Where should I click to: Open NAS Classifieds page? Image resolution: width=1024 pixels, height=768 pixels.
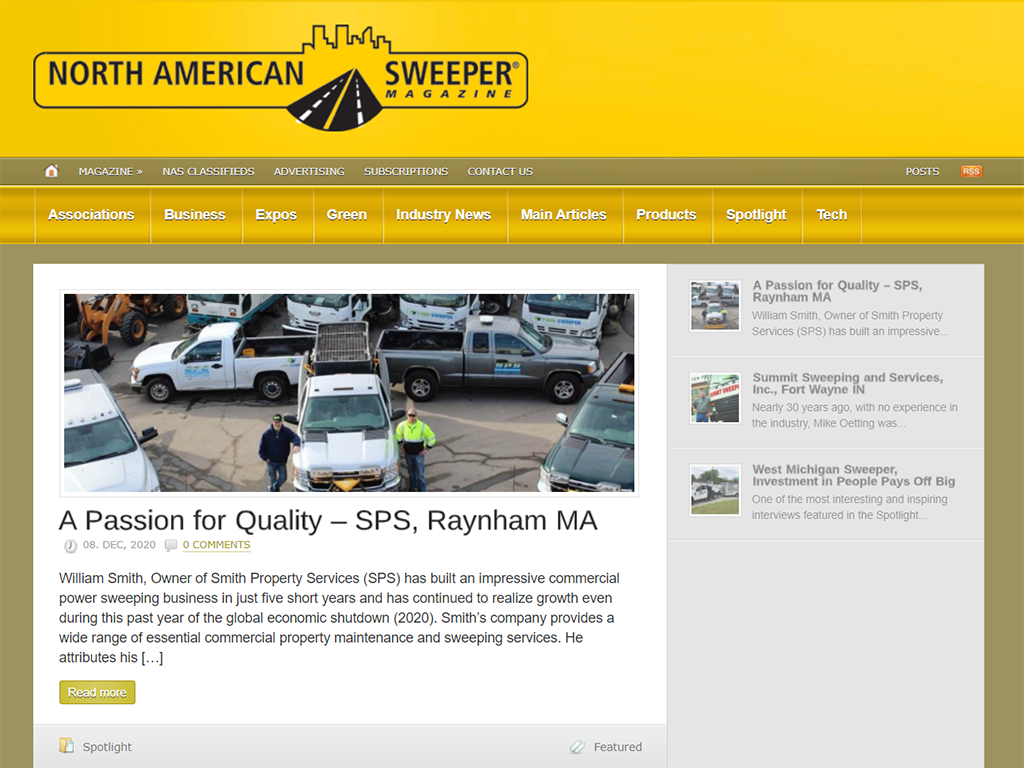click(208, 171)
